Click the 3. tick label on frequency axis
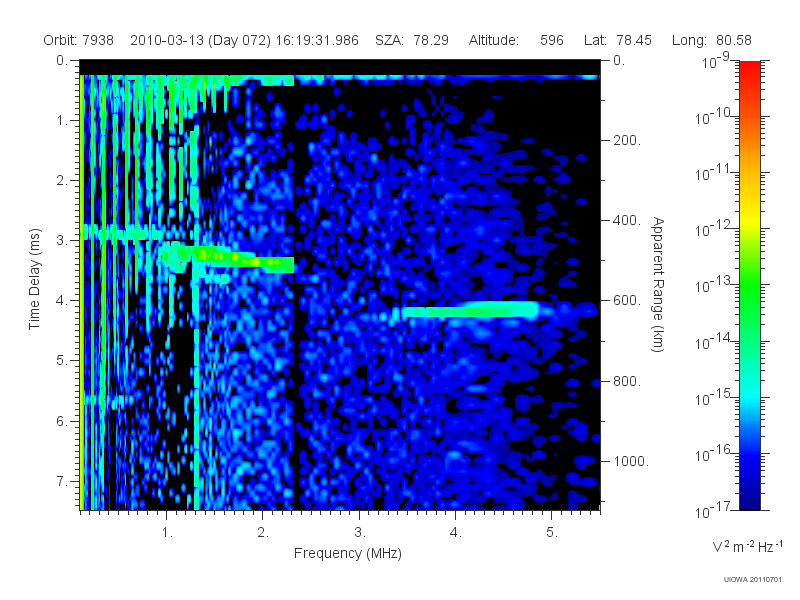The width and height of the screenshot is (800, 600). [x=360, y=533]
